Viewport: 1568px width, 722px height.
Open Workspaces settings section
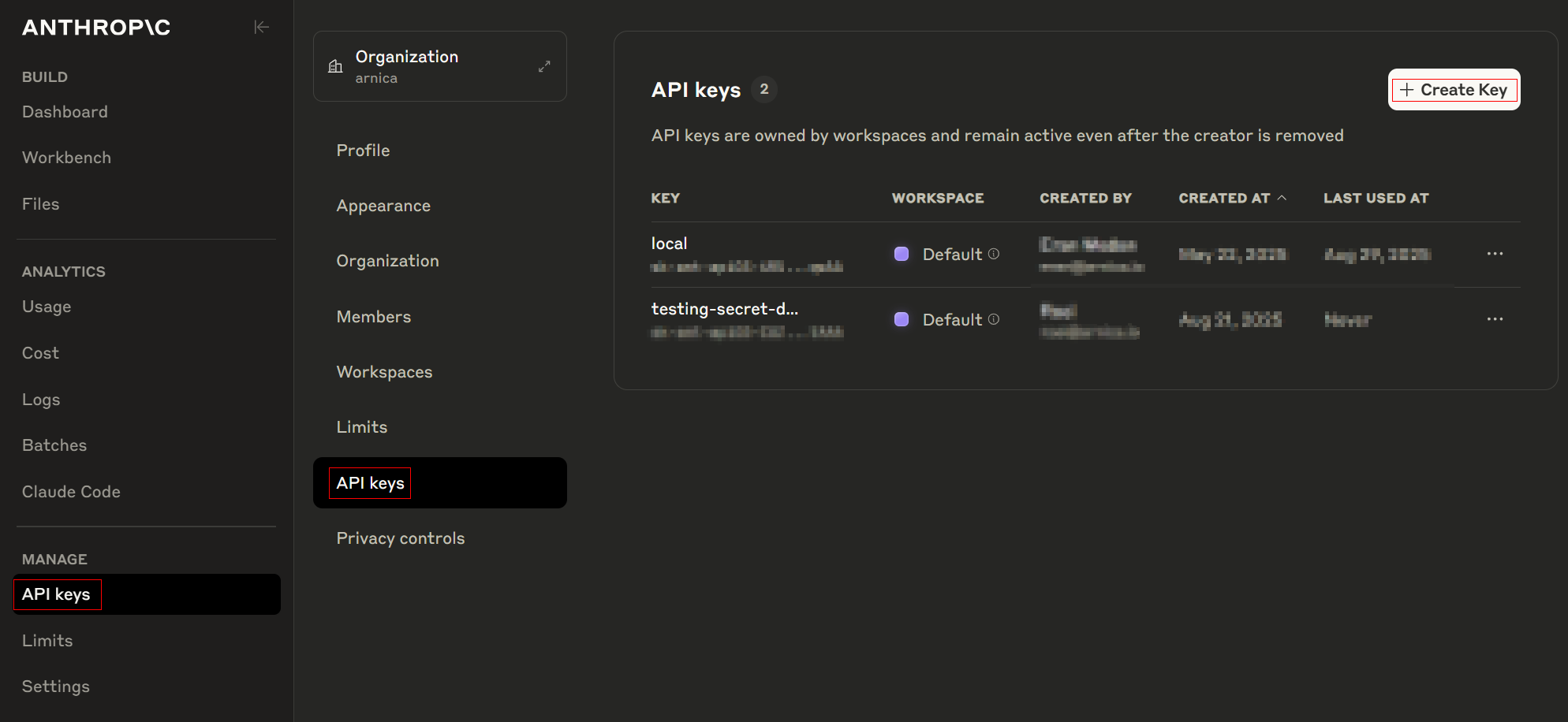[384, 372]
